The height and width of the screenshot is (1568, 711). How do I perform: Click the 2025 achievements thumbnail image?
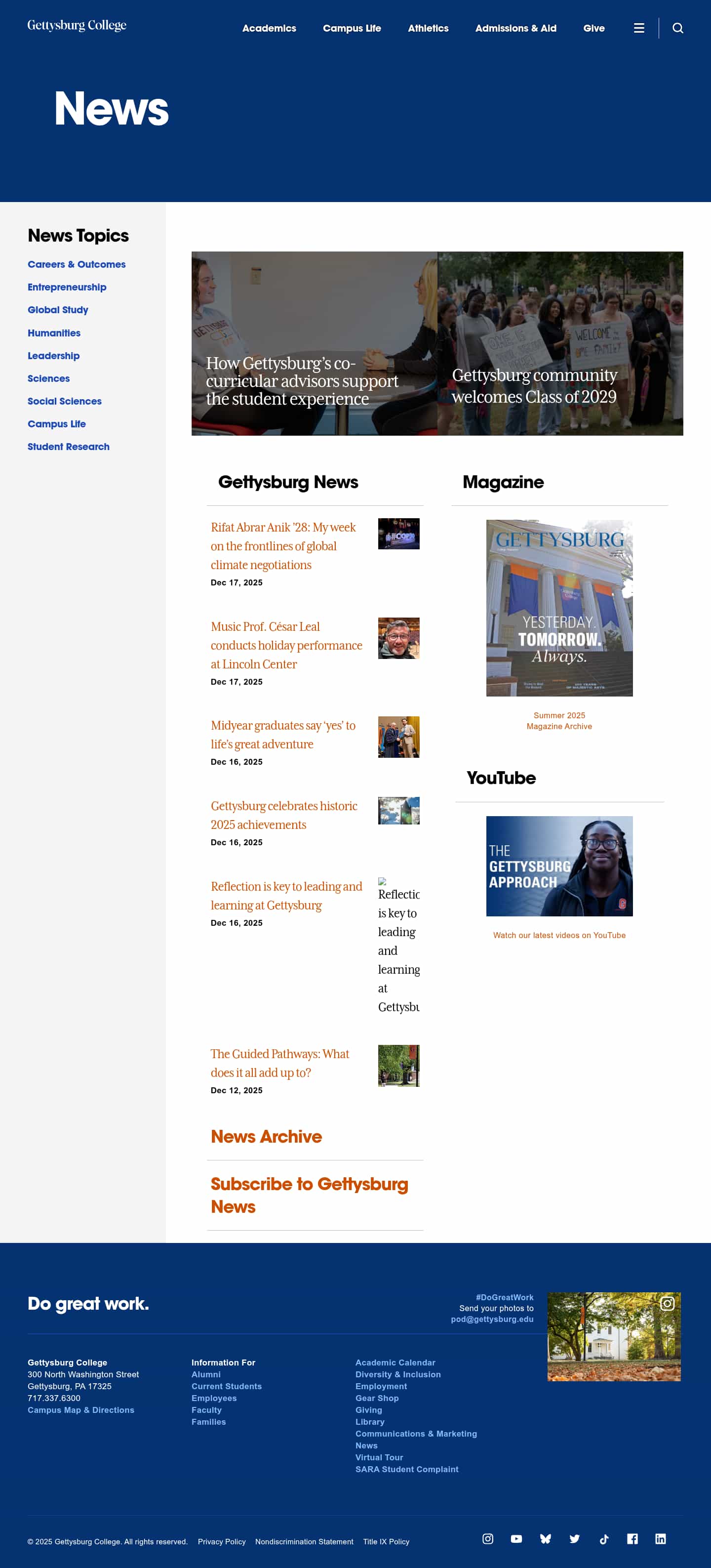[398, 811]
